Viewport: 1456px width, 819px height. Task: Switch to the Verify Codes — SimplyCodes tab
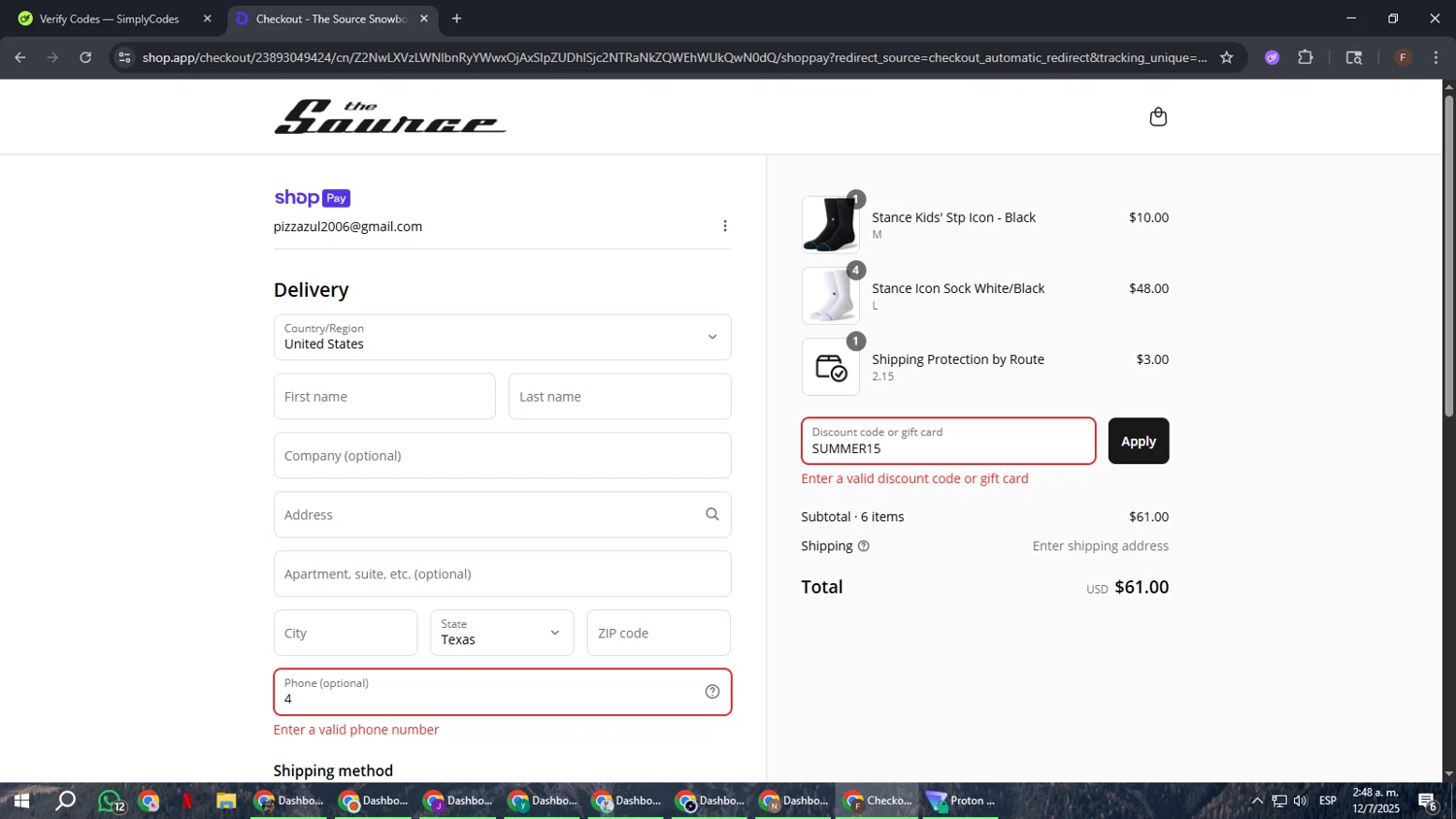(x=109, y=18)
